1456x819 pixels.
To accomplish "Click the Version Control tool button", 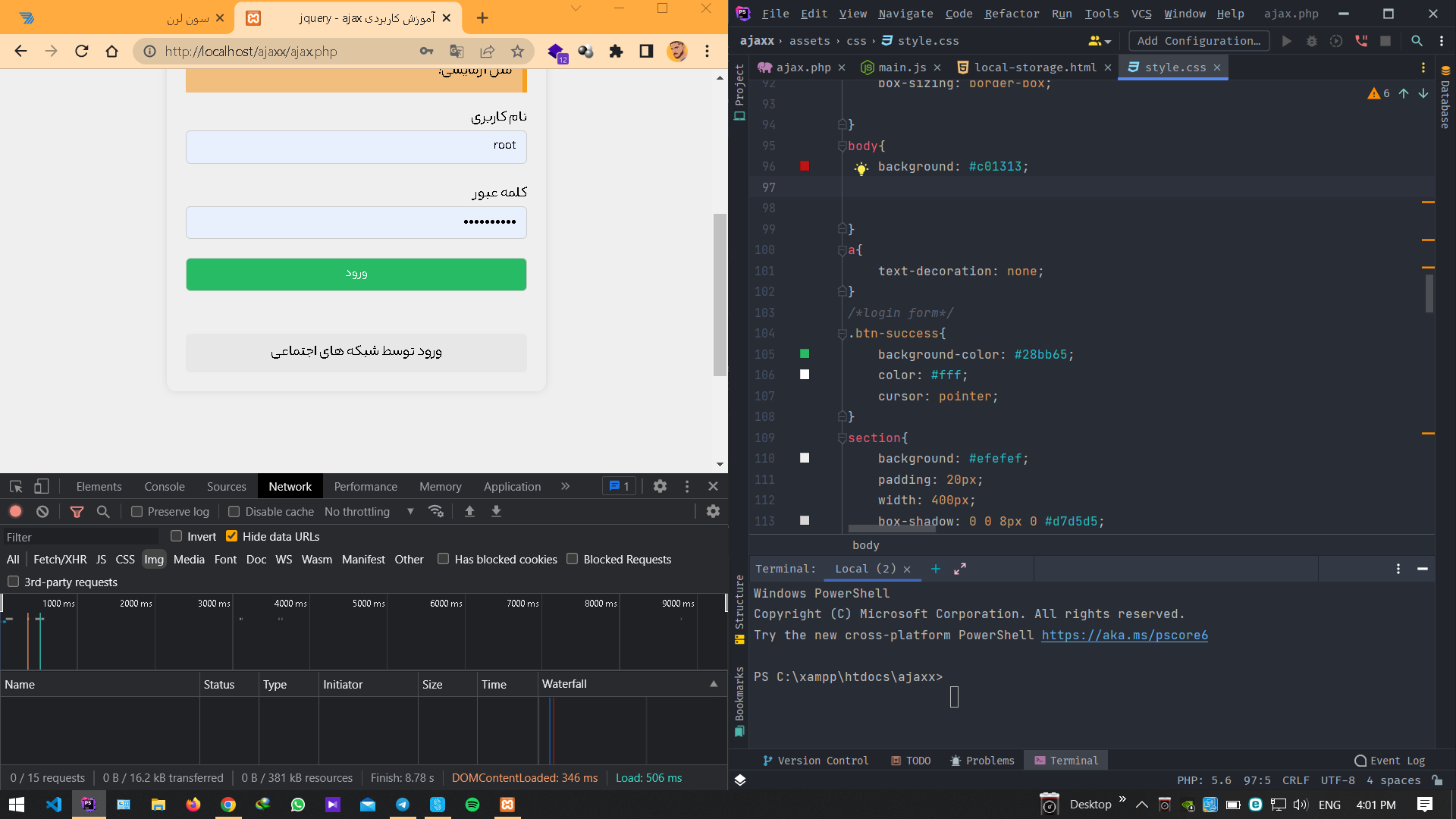I will click(815, 761).
